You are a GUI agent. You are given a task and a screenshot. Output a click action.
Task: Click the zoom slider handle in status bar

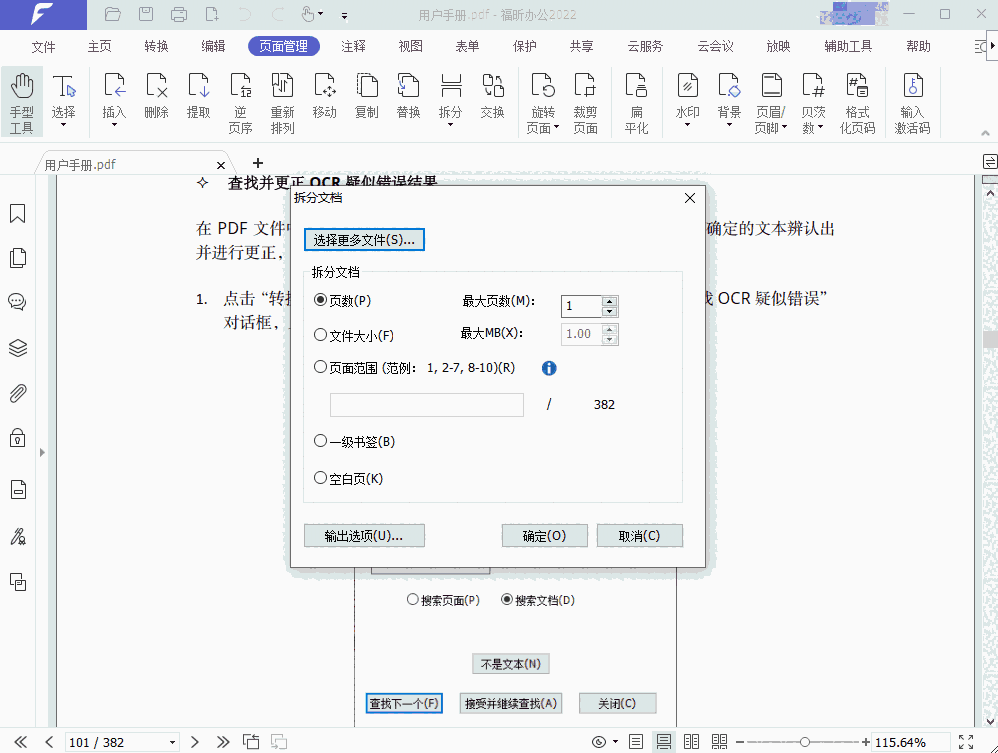point(805,742)
